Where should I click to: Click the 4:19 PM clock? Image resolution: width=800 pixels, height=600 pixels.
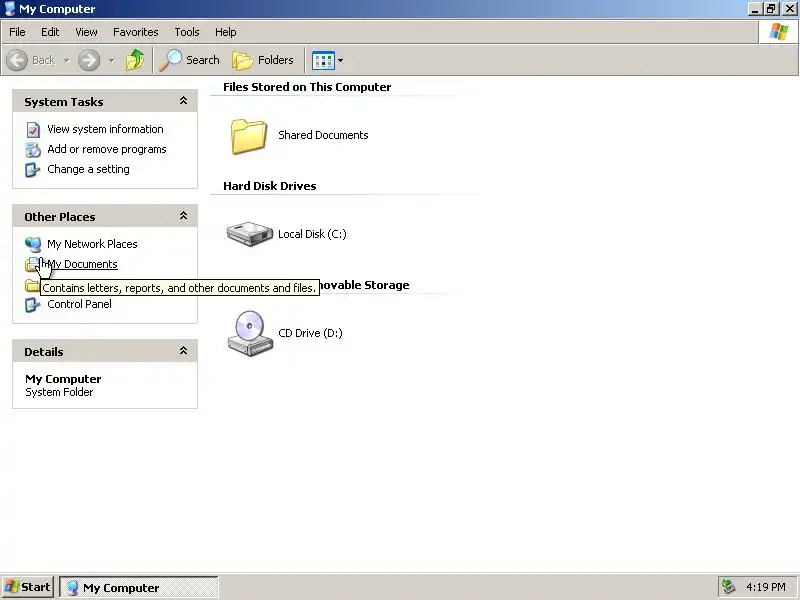point(765,587)
